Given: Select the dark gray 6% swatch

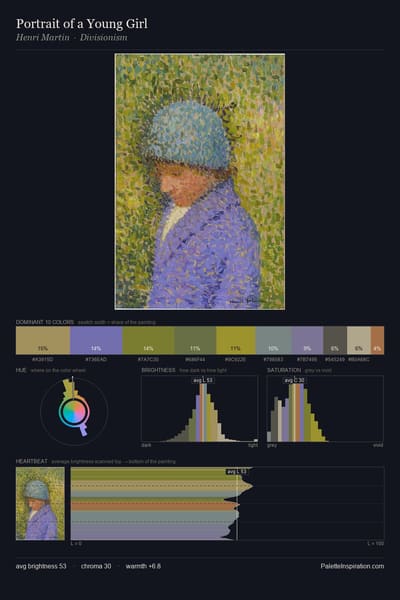Looking at the screenshot, I should [335, 340].
